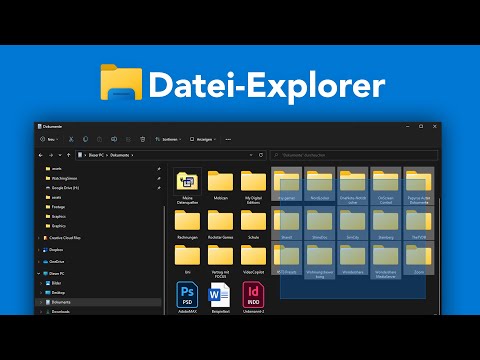
Task: Open the Neu dropdown
Action: point(49,139)
